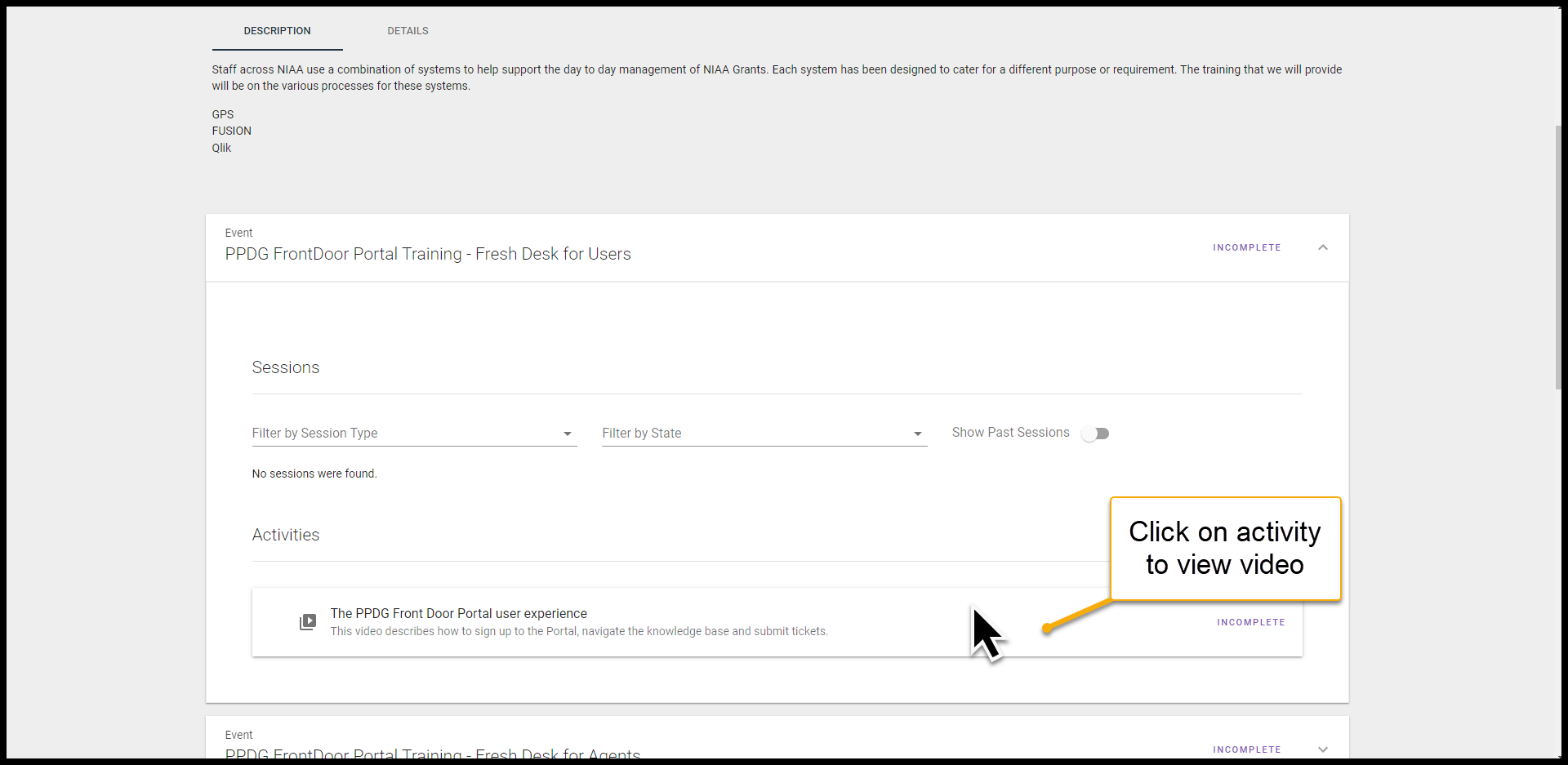
Task: Click the Sessions heading
Action: (x=285, y=367)
